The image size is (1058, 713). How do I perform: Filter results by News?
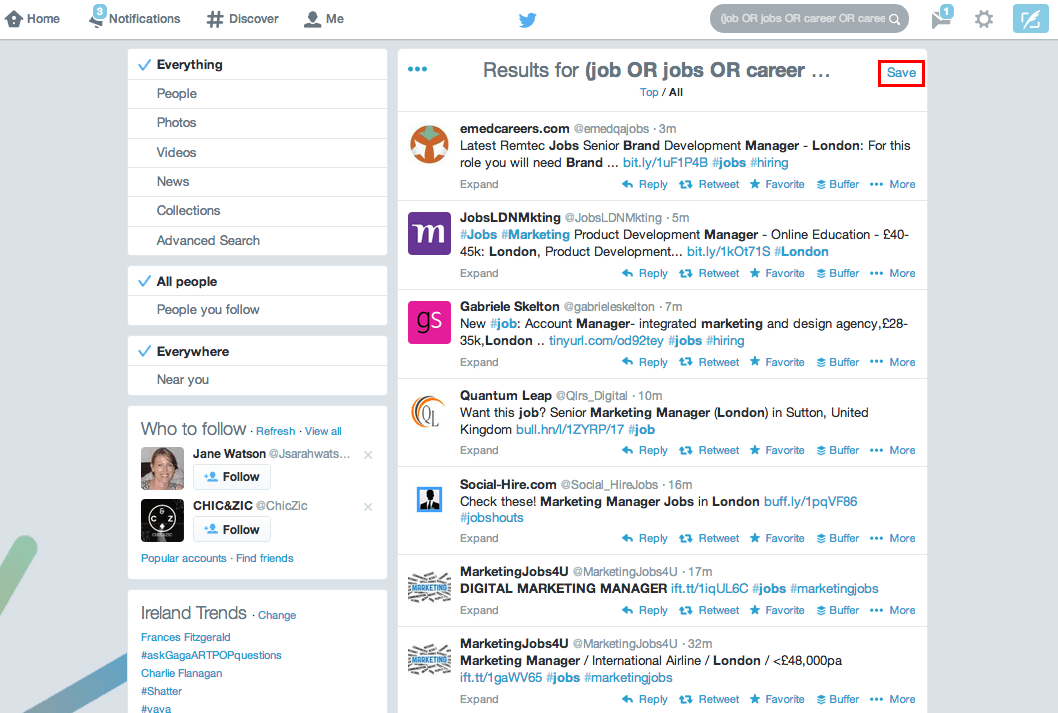click(257, 181)
